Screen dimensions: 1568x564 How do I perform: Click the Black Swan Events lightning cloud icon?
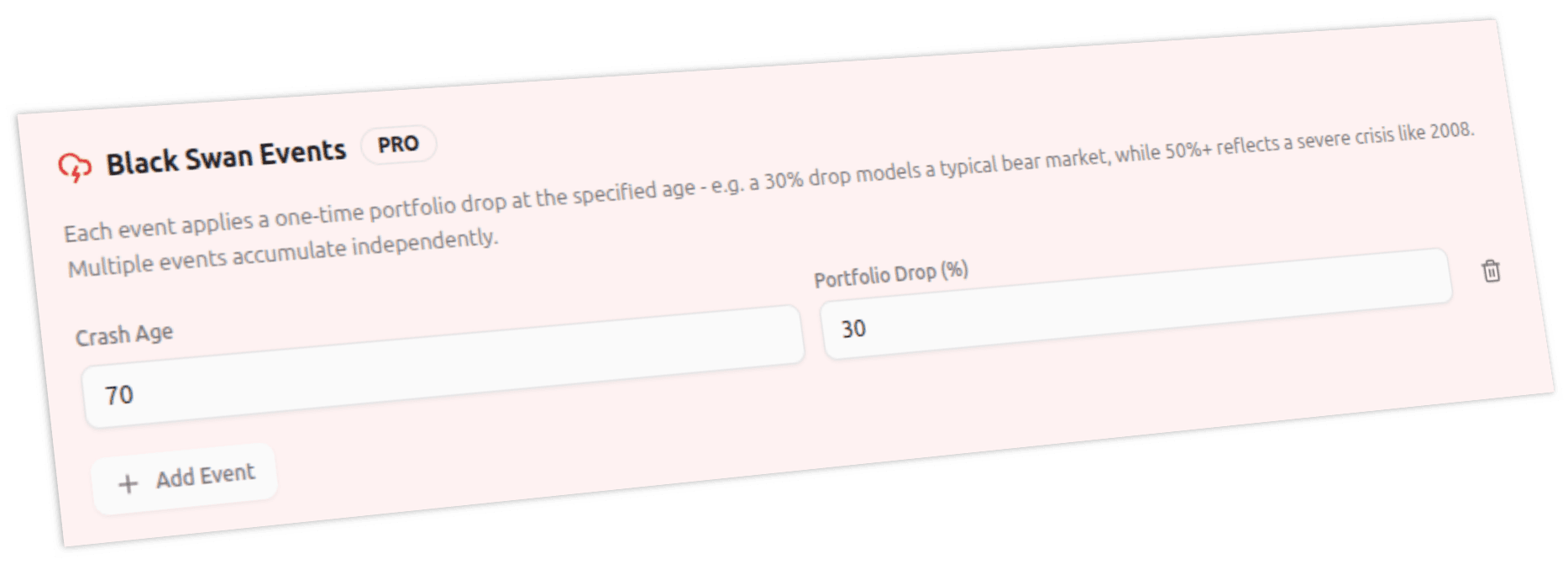point(76,166)
